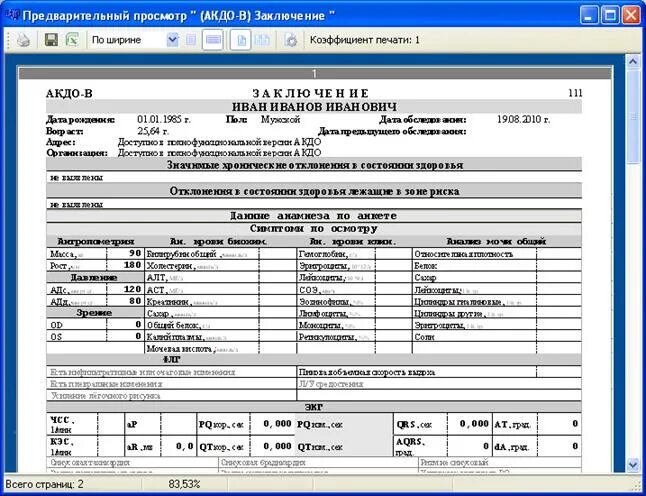Click the 'Зрение' subsection header
Image resolution: width=646 pixels, height=496 pixels.
94,313
